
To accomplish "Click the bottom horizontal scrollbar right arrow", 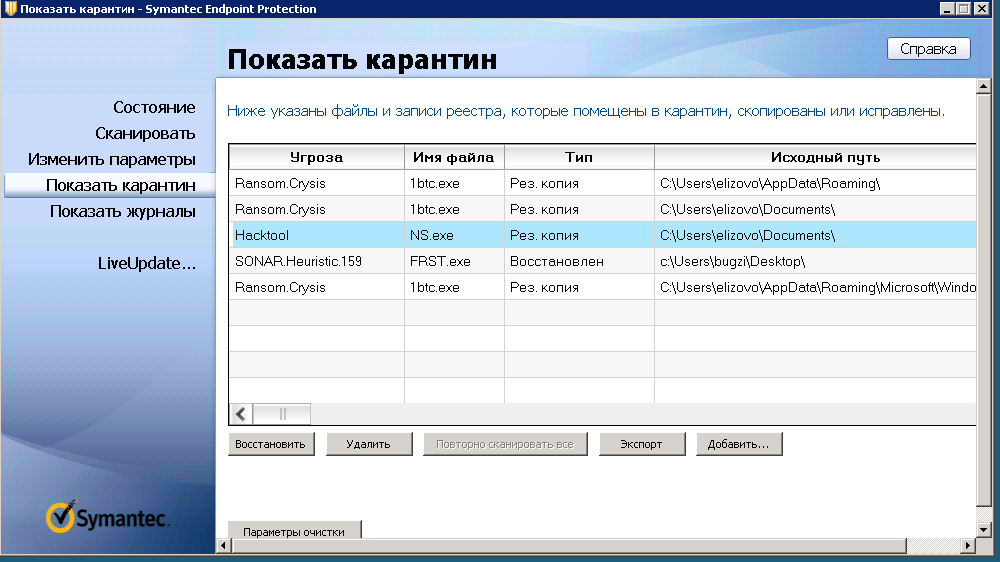I will (968, 545).
